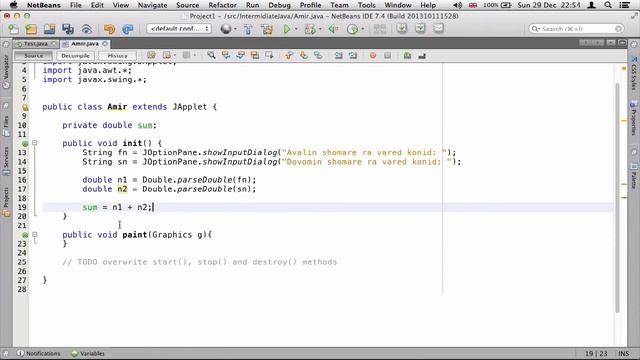Start macro recording with the red circle icon
The height and width of the screenshot is (360, 640).
click(373, 55)
